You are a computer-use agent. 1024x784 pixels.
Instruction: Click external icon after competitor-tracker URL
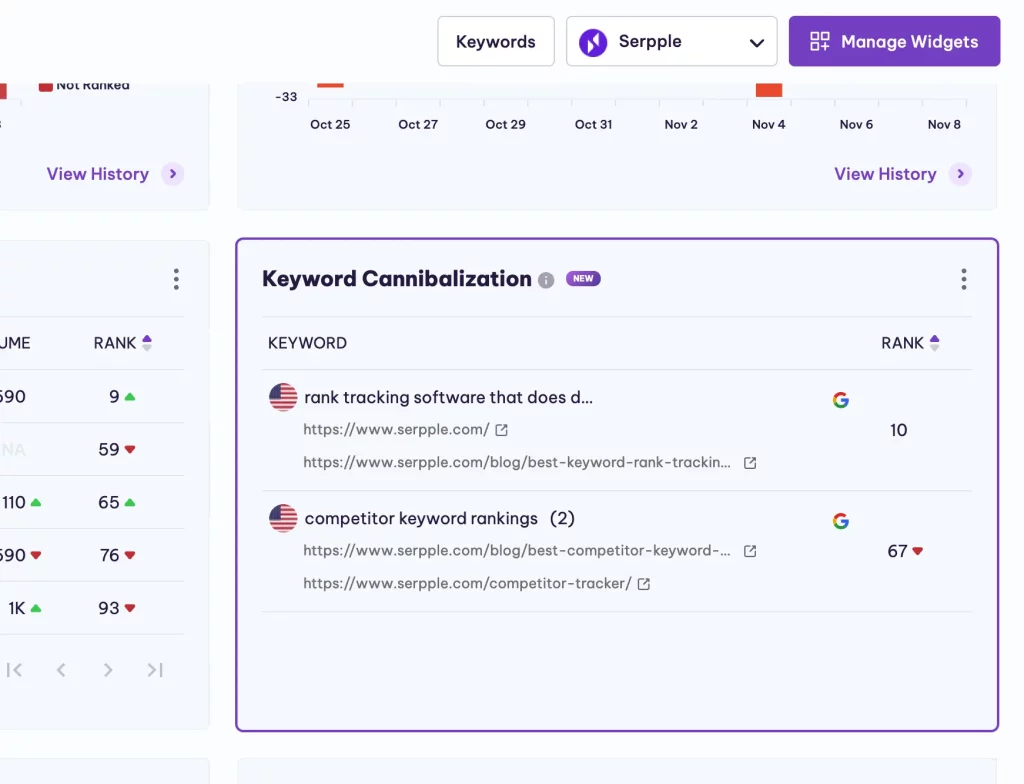tap(644, 583)
